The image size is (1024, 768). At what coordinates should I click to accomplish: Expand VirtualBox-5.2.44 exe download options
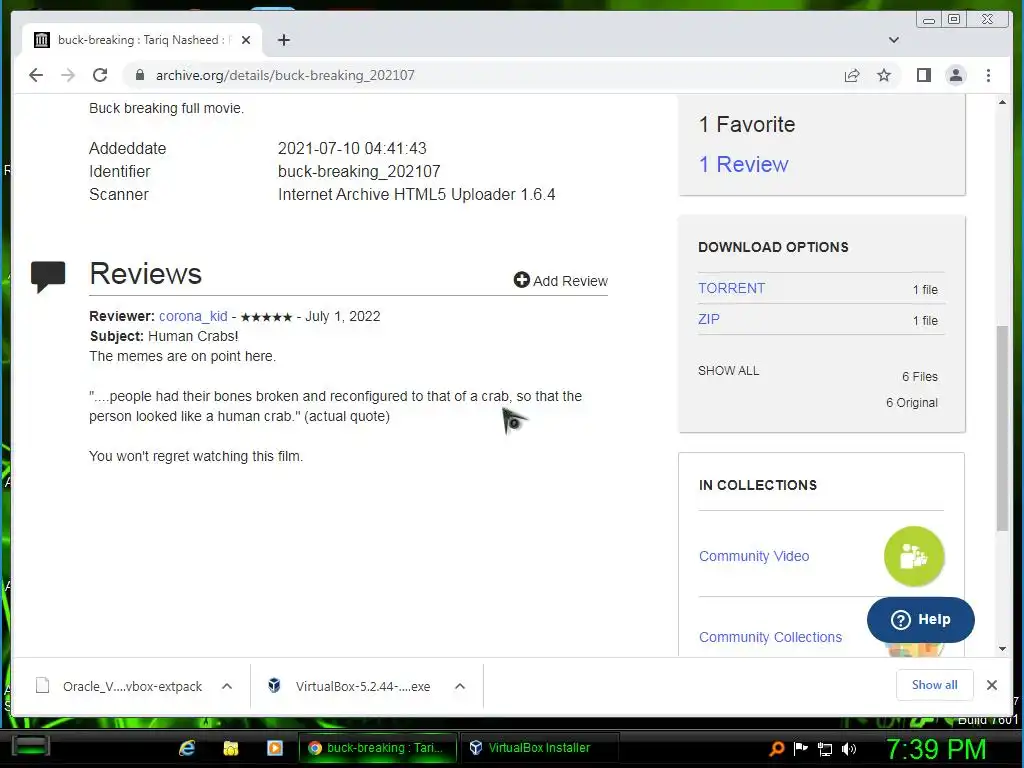click(460, 686)
